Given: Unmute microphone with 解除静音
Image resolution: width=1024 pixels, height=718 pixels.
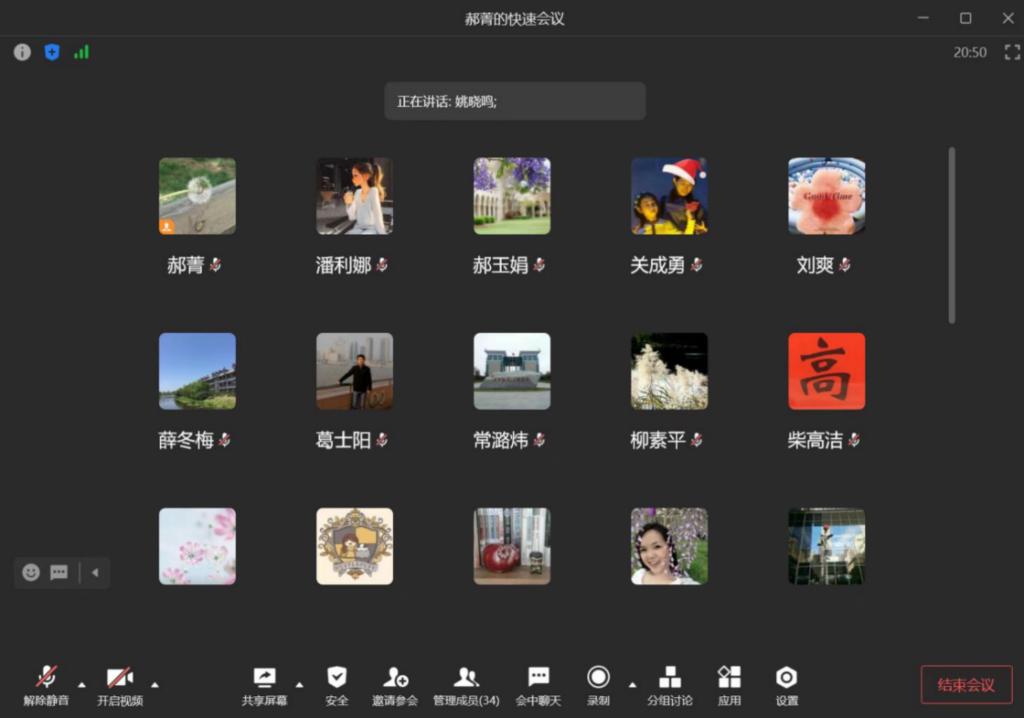Looking at the screenshot, I should [46, 685].
